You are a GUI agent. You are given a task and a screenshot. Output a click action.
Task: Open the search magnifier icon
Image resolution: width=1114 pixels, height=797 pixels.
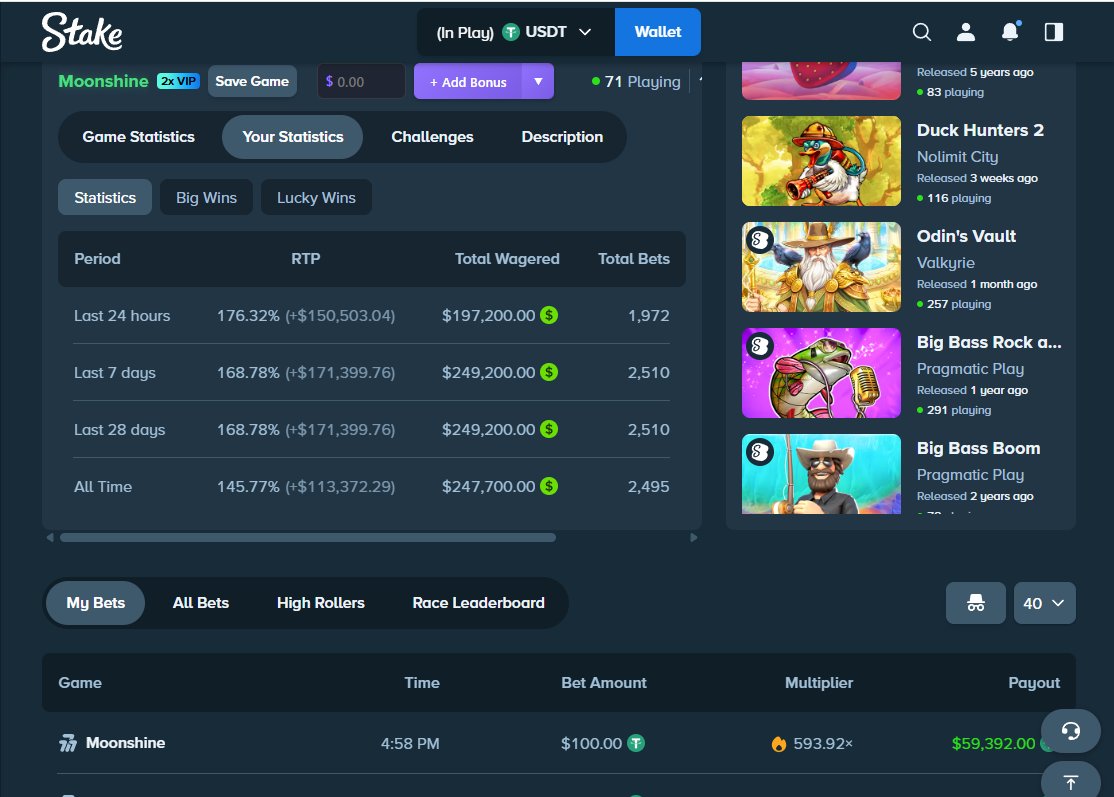(x=921, y=32)
